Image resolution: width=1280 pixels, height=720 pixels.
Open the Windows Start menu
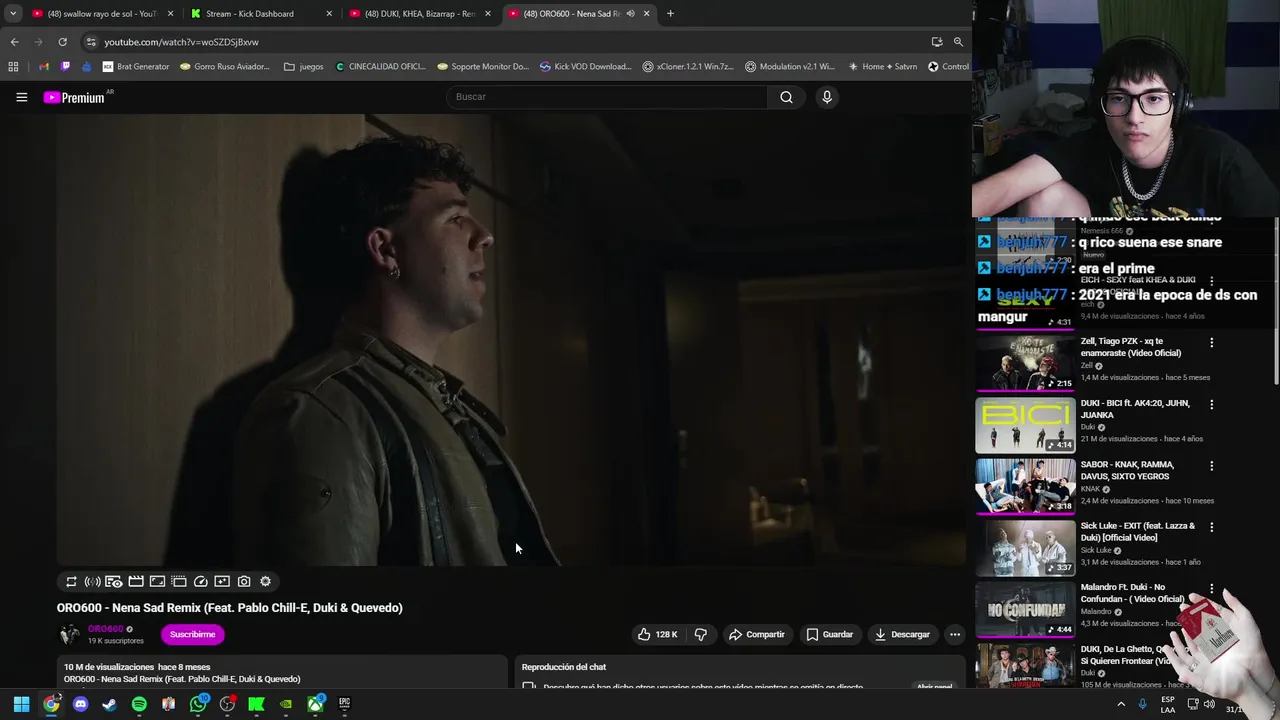[21, 704]
